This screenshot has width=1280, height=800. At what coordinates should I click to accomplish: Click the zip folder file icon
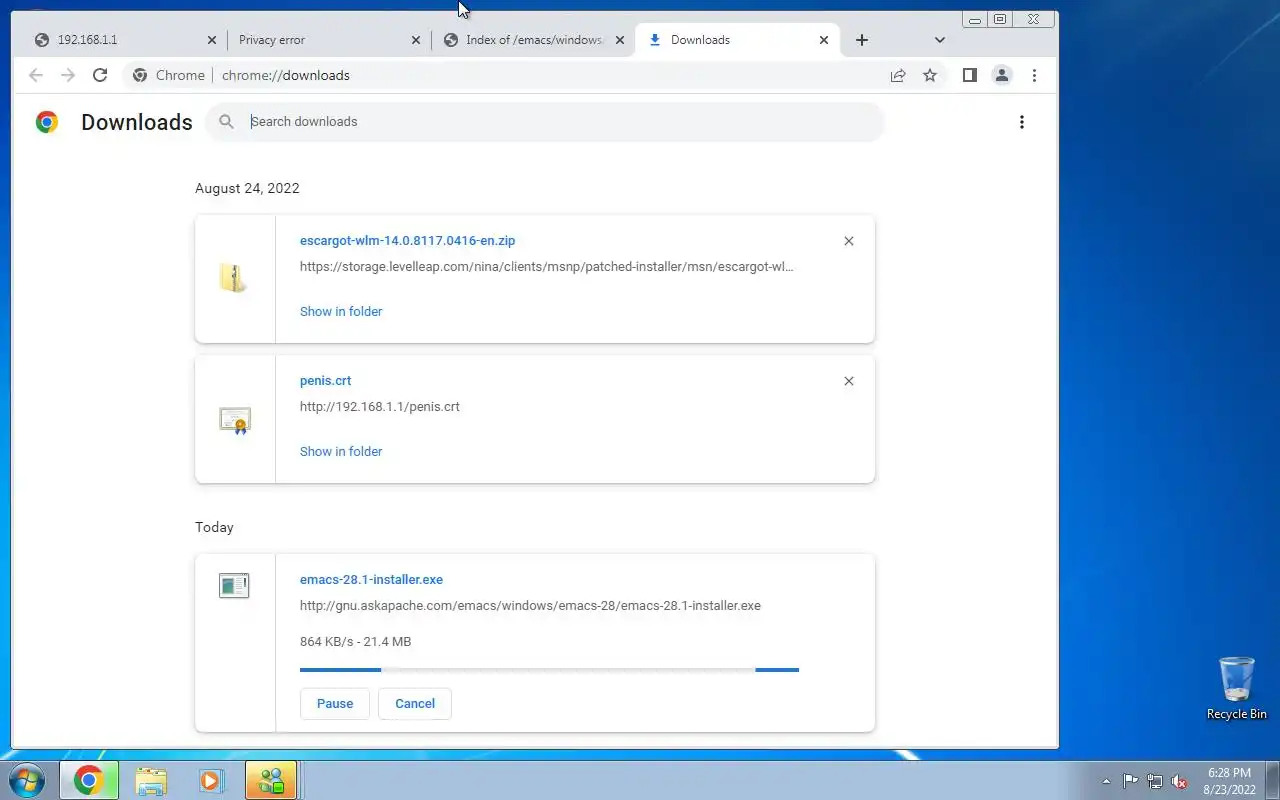click(234, 278)
